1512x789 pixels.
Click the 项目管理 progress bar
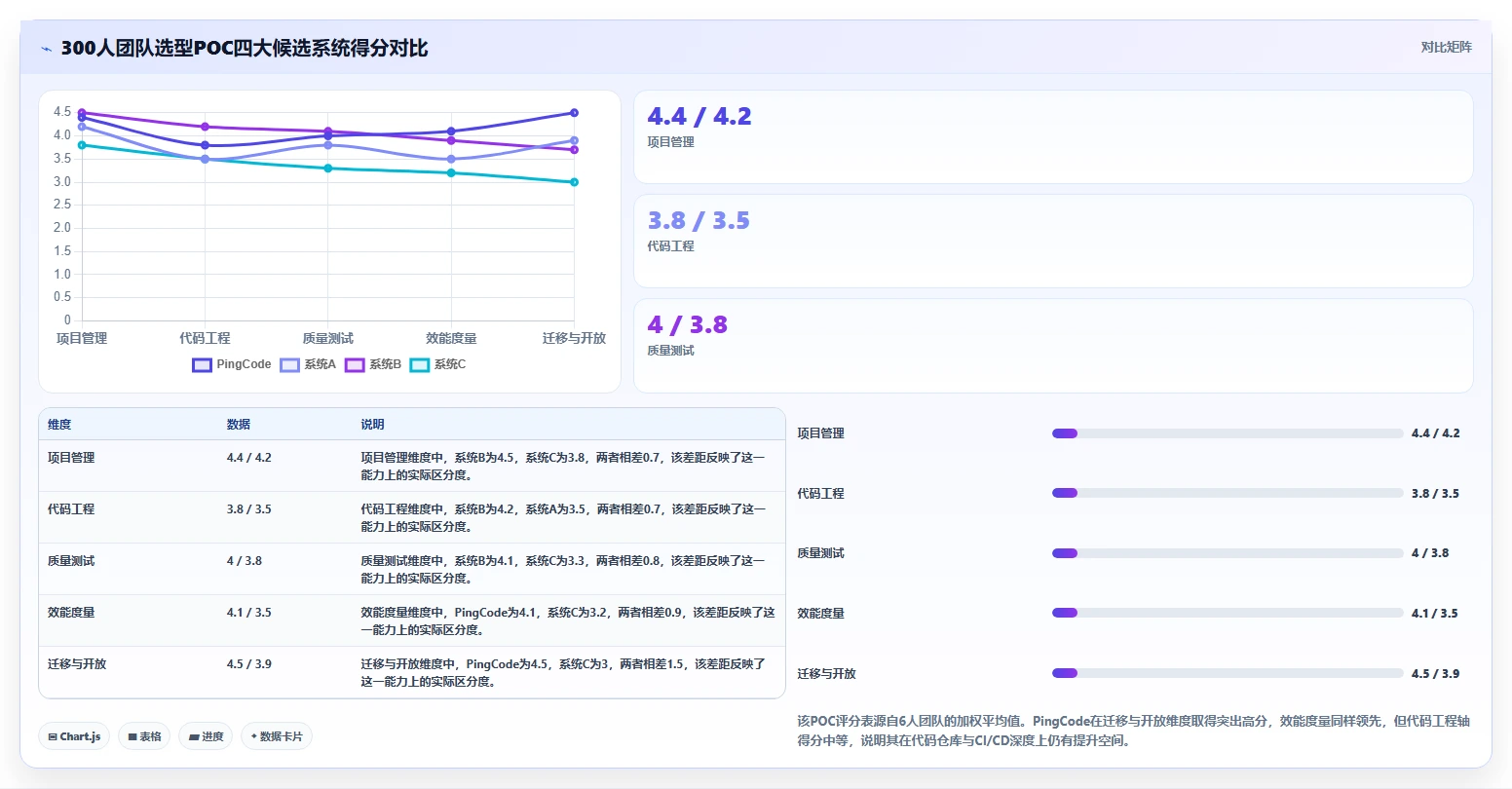[x=1228, y=433]
